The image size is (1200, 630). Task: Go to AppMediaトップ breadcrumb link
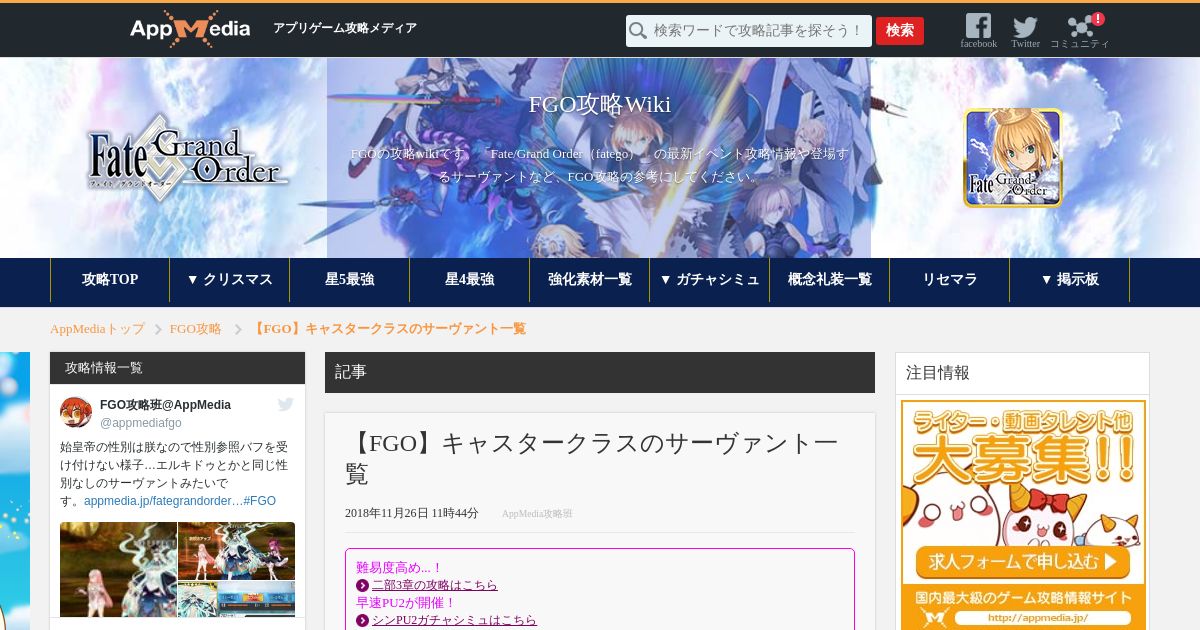coord(97,329)
